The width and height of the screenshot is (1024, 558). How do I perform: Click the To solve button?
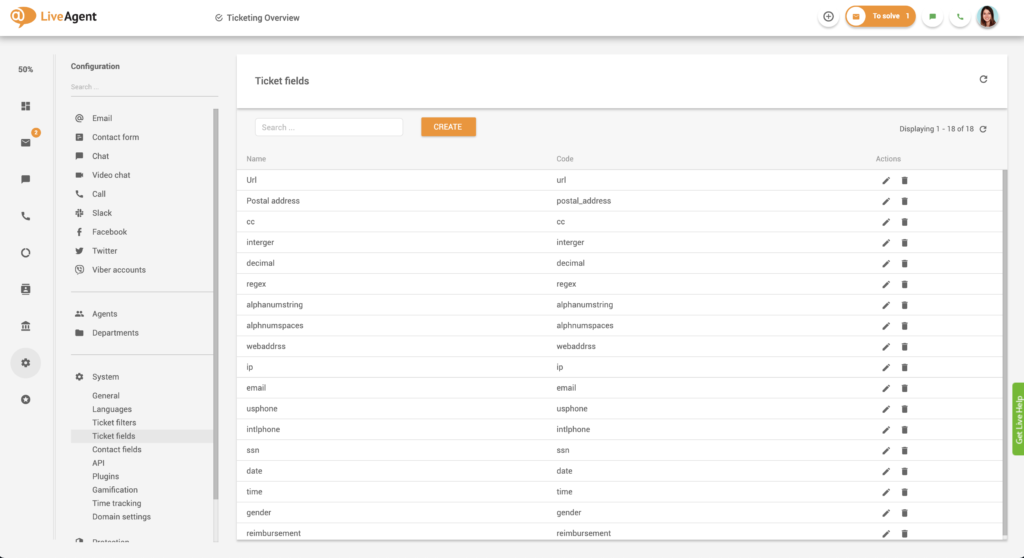(x=880, y=17)
